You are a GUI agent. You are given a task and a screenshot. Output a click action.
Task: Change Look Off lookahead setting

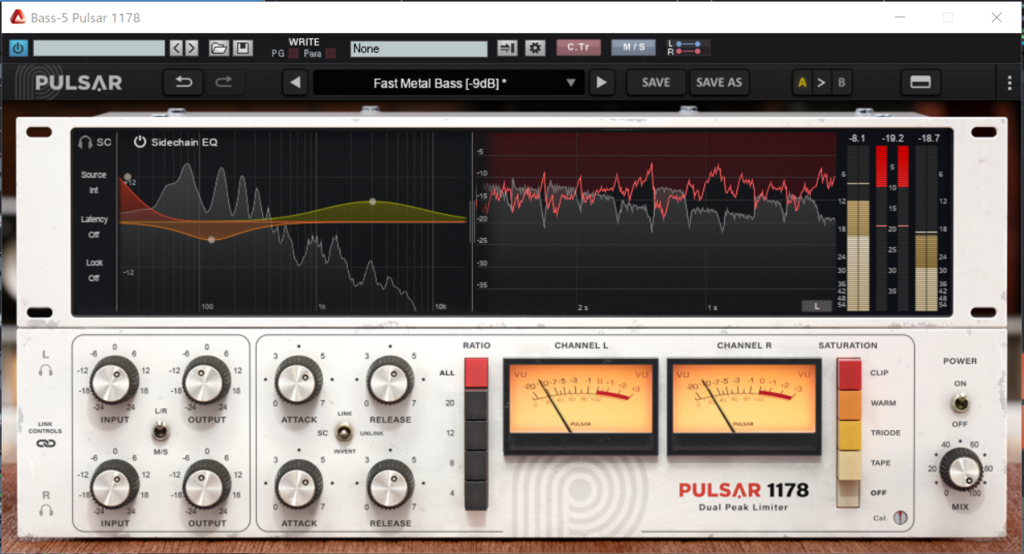pyautogui.click(x=94, y=270)
